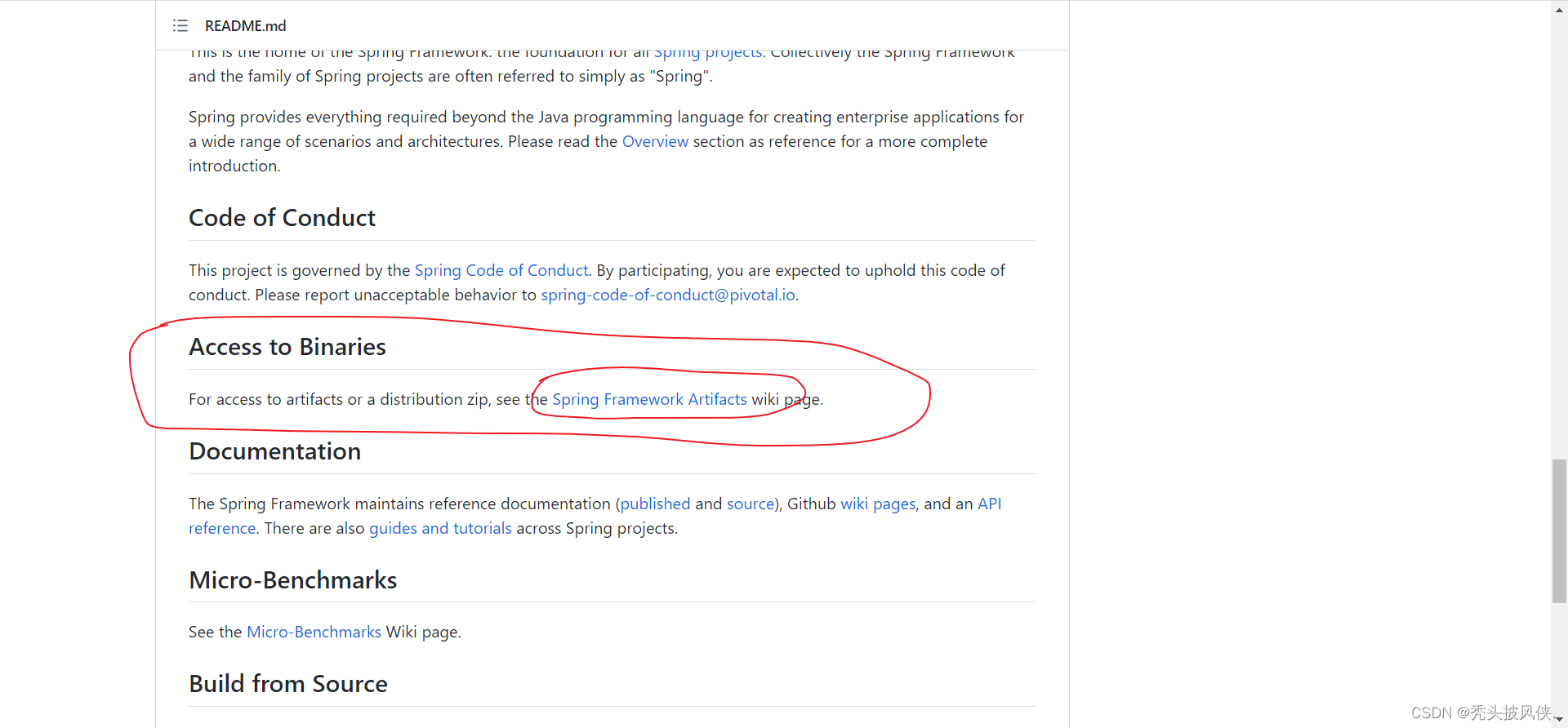This screenshot has width=1568, height=728.
Task: Click the Access to Binaries heading
Action: [x=287, y=347]
